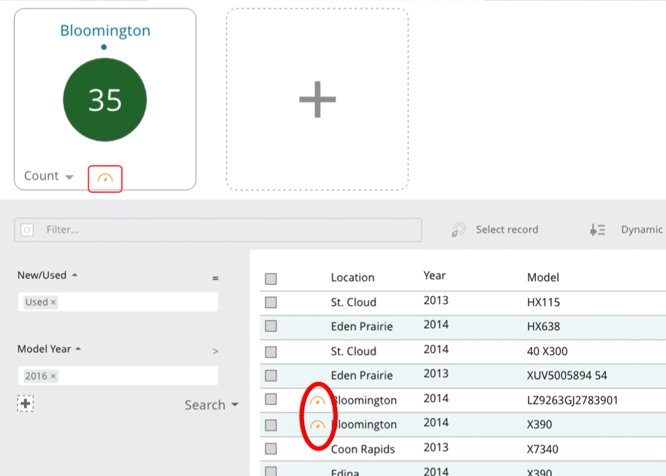Remove the Used filter tag
666x476 pixels.
click(54, 302)
